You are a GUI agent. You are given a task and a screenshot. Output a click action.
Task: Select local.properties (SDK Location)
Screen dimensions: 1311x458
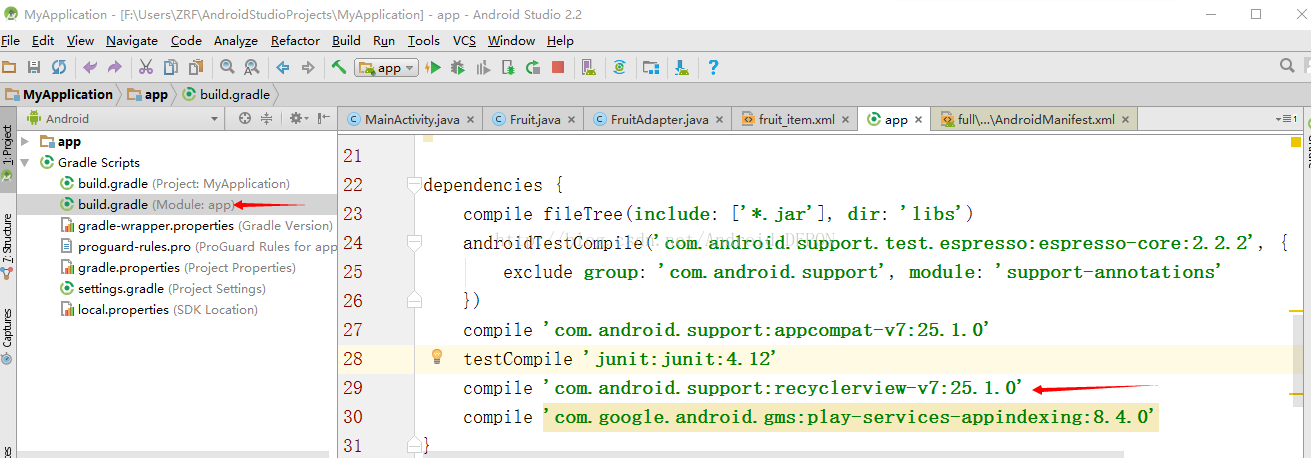click(159, 310)
